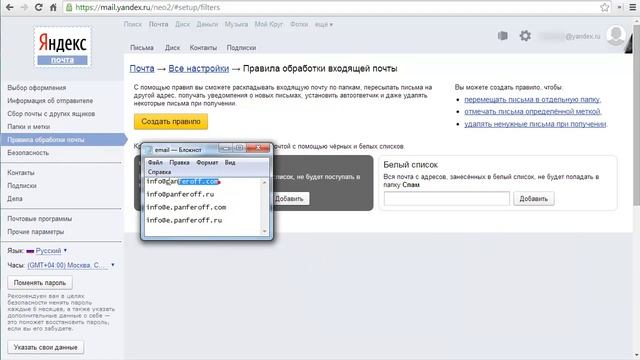The height and width of the screenshot is (360, 640).
Task: Open Папки и метки in sidebar
Action: point(29,127)
